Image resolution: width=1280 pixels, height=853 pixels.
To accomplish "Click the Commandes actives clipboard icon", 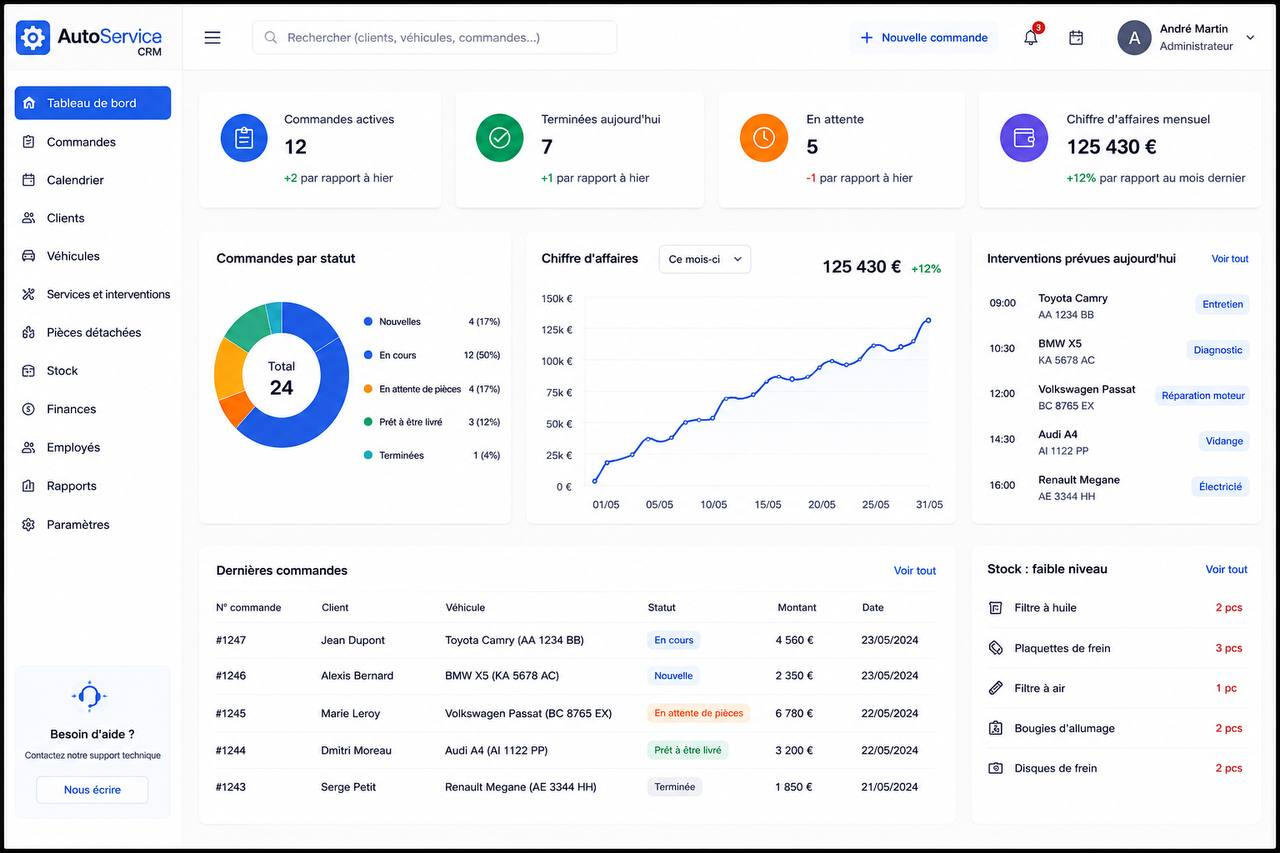I will (x=244, y=138).
